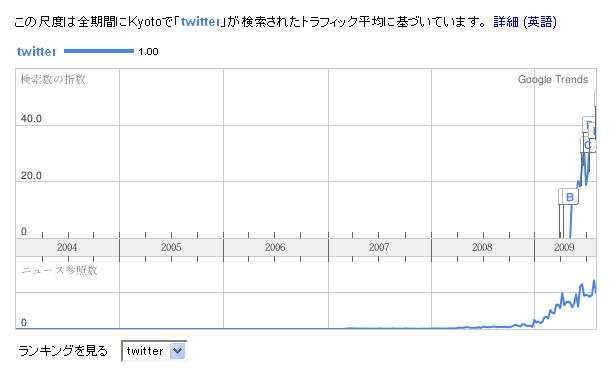The image size is (613, 375).
Task: Select the news flag marker labeled C
Action: click(588, 145)
